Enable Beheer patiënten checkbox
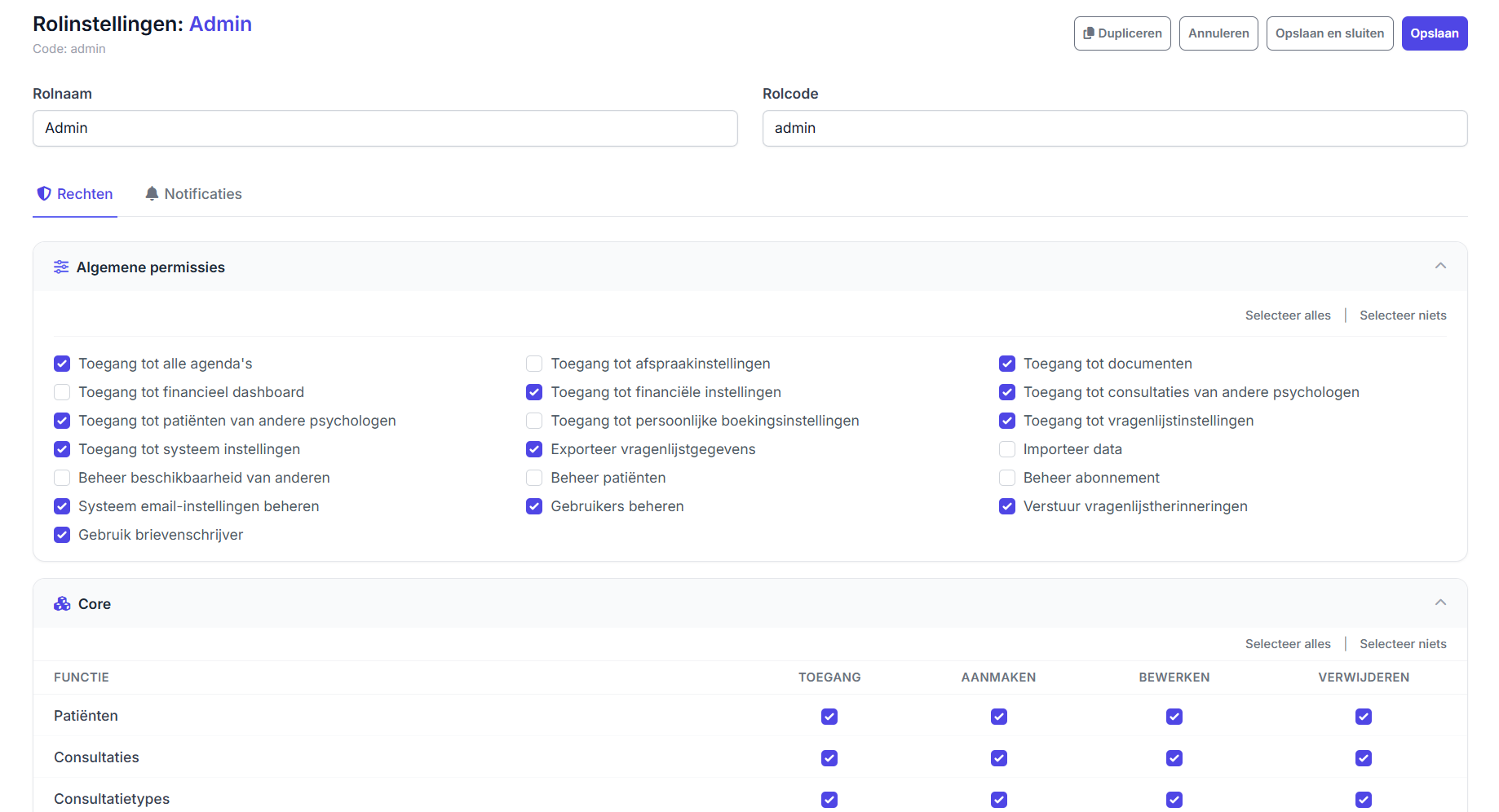This screenshot has width=1499, height=812. click(534, 478)
